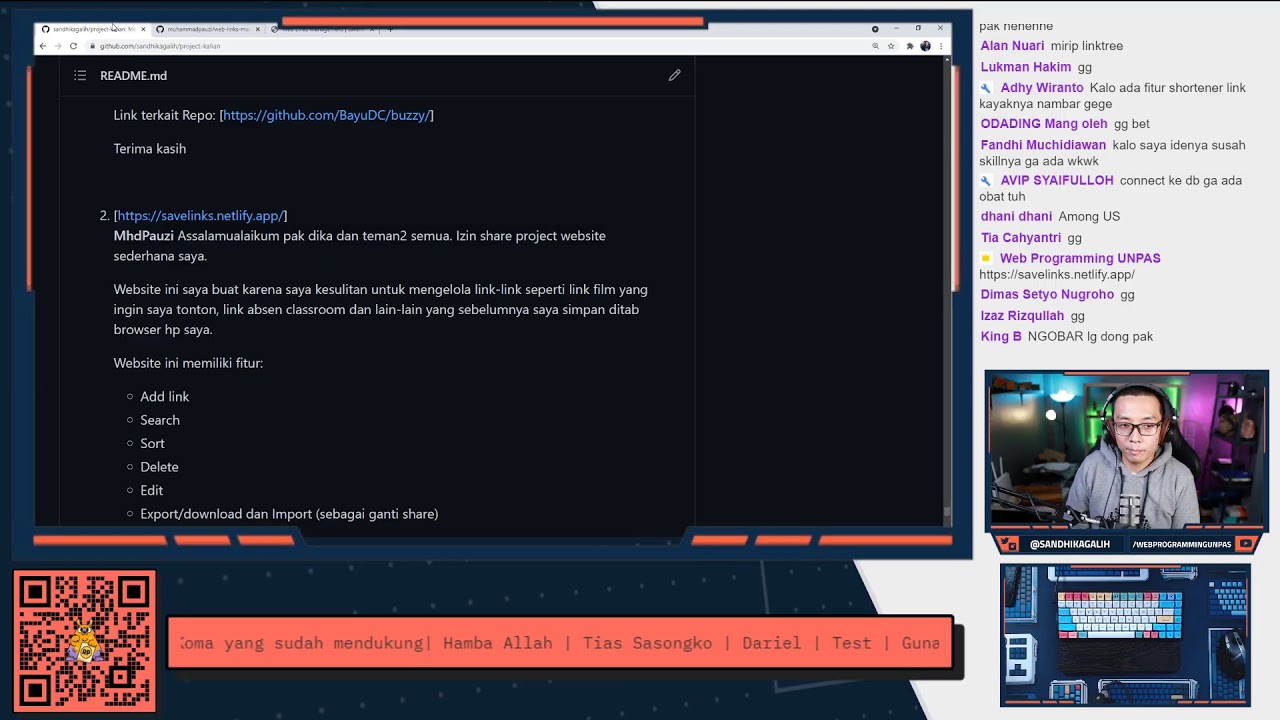The width and height of the screenshot is (1280, 720).
Task: Close the sandhikagalih/project-kalian tab
Action: (143, 29)
